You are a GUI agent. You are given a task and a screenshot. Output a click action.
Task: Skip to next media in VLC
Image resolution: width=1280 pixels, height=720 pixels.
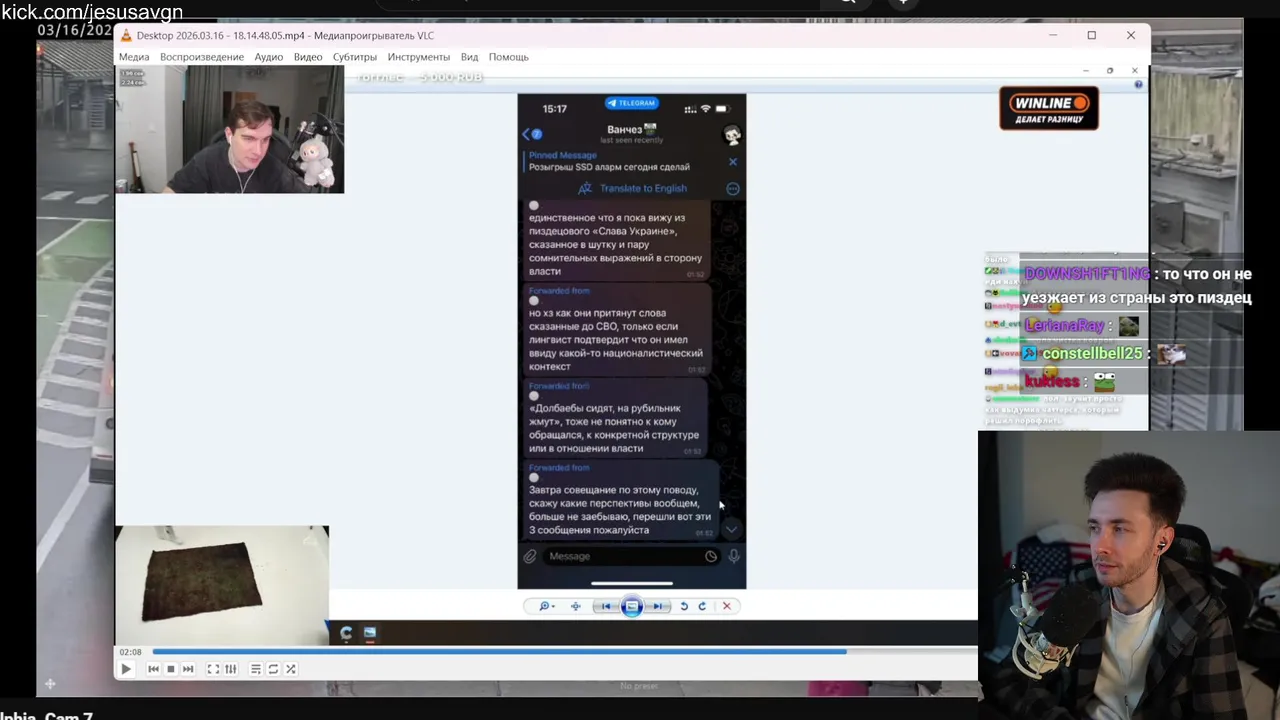pos(188,669)
